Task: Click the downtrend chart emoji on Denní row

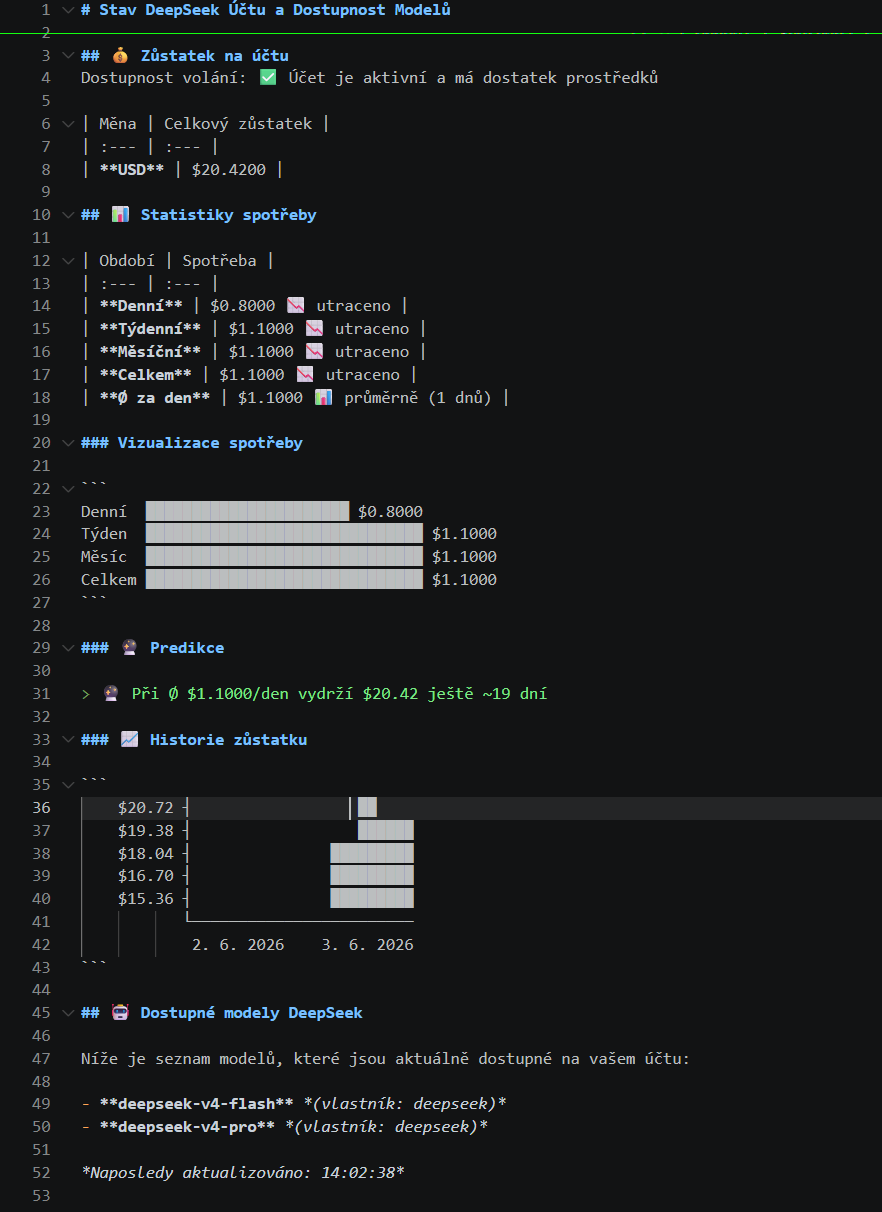Action: click(x=295, y=306)
